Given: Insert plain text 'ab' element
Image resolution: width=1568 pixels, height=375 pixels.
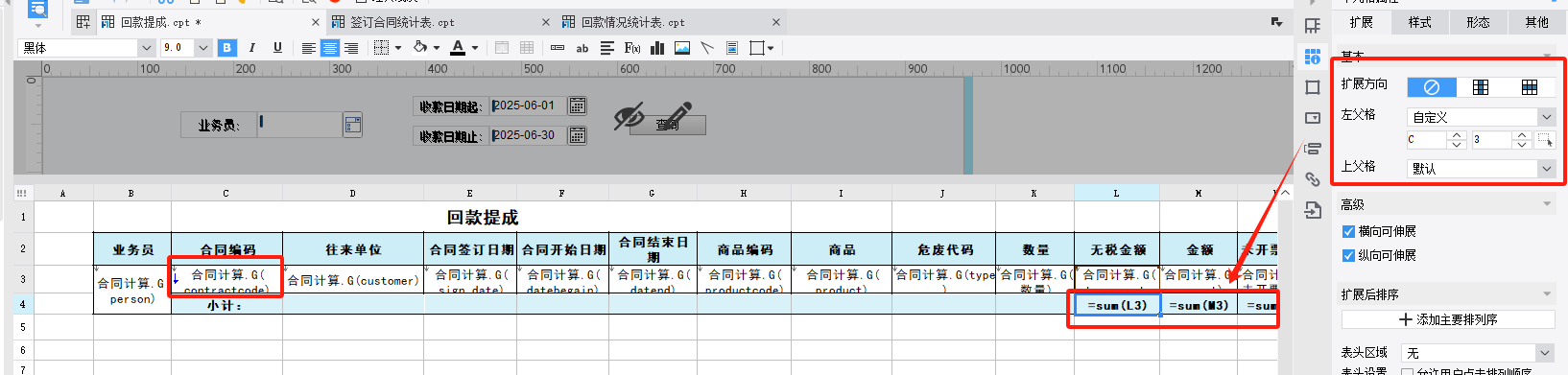Looking at the screenshot, I should click(582, 48).
